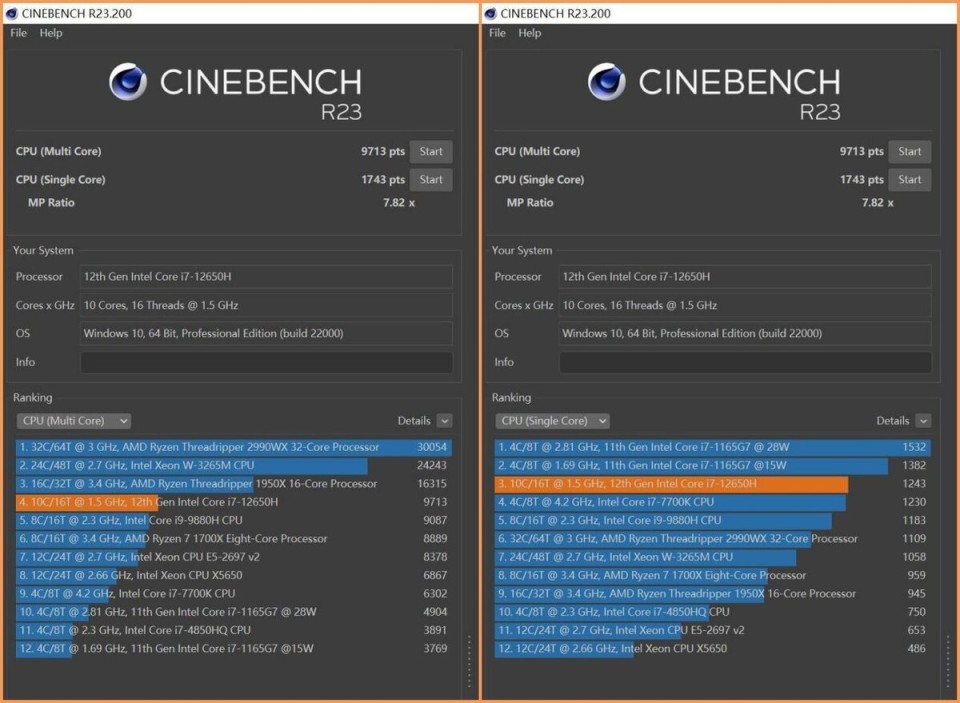Image resolution: width=960 pixels, height=703 pixels.
Task: Select i7-7700K row scoring 1230
Action: [x=713, y=502]
